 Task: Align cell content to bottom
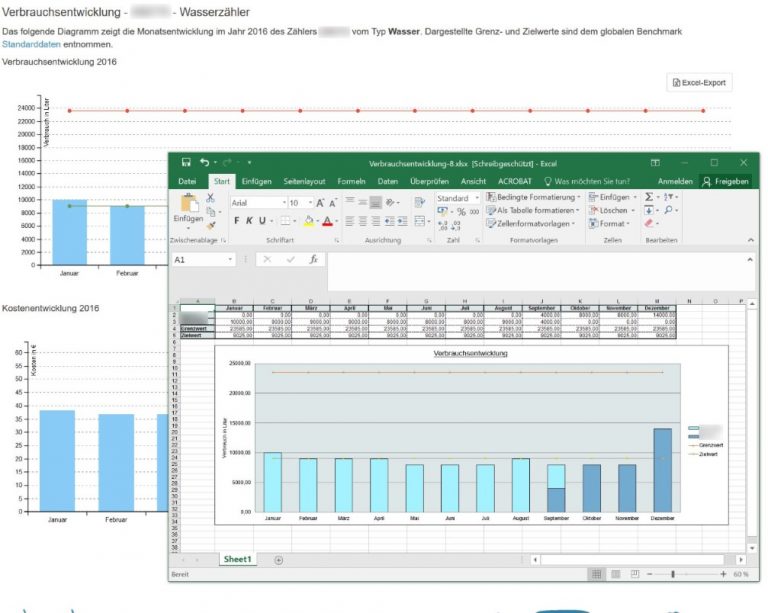click(x=376, y=202)
